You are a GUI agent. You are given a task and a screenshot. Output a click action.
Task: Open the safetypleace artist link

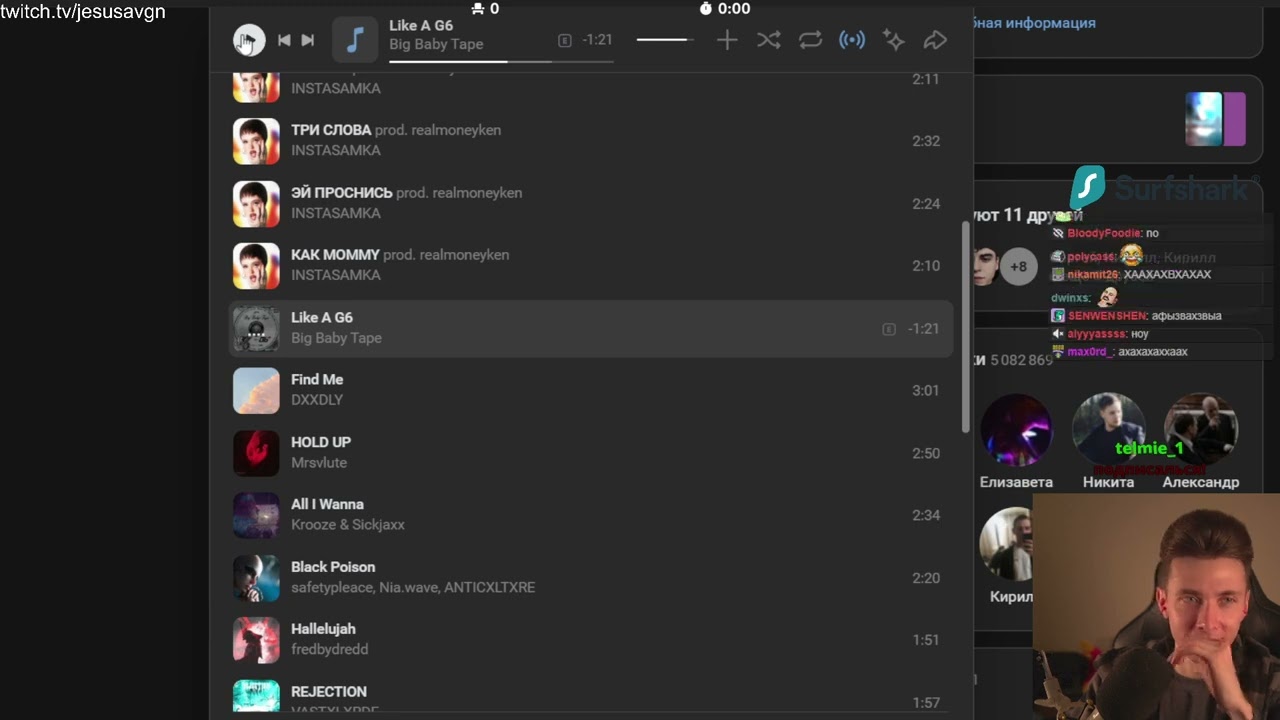pos(332,587)
